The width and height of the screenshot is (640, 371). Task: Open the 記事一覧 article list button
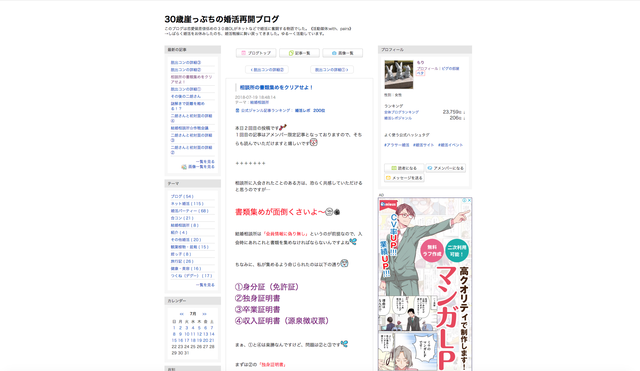point(299,53)
